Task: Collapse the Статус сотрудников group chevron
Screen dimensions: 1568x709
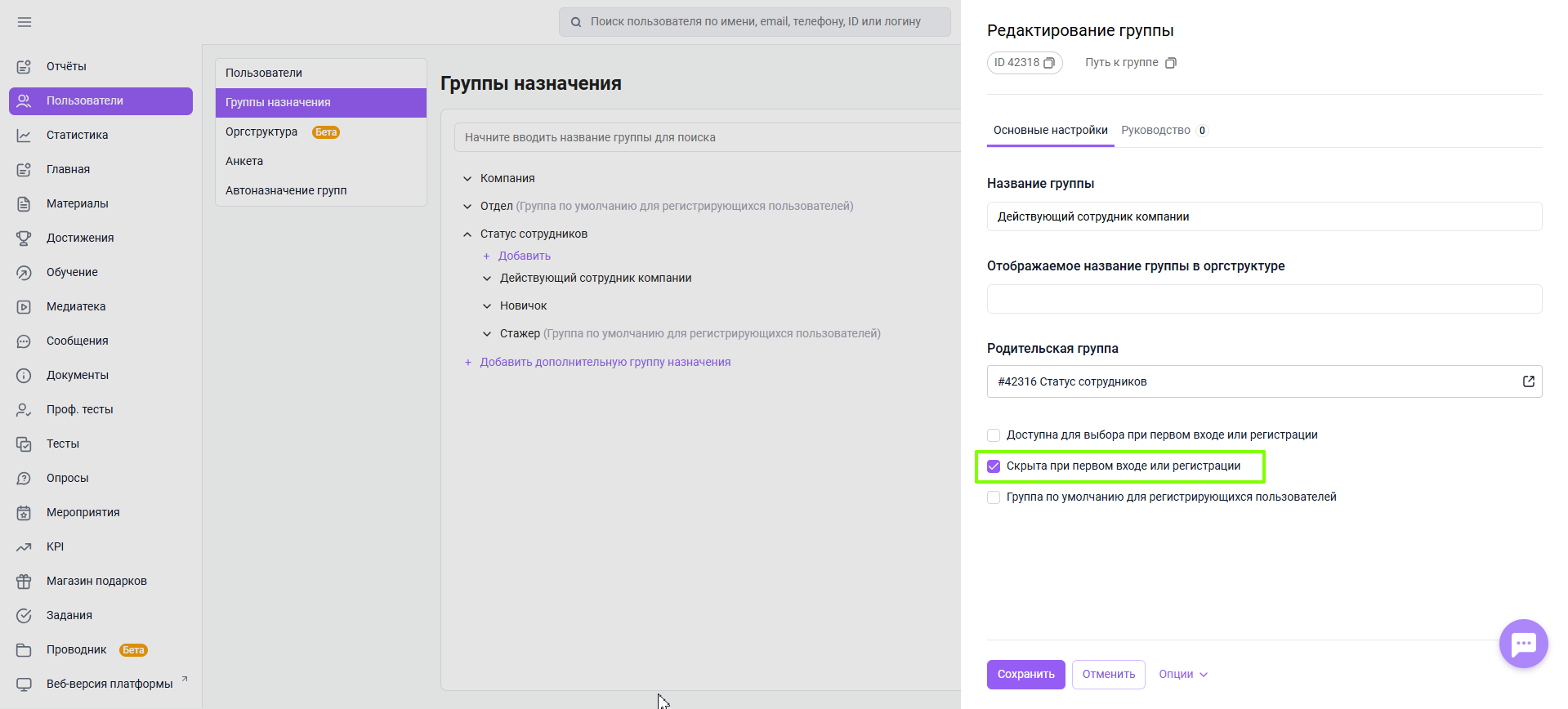Action: tap(467, 234)
